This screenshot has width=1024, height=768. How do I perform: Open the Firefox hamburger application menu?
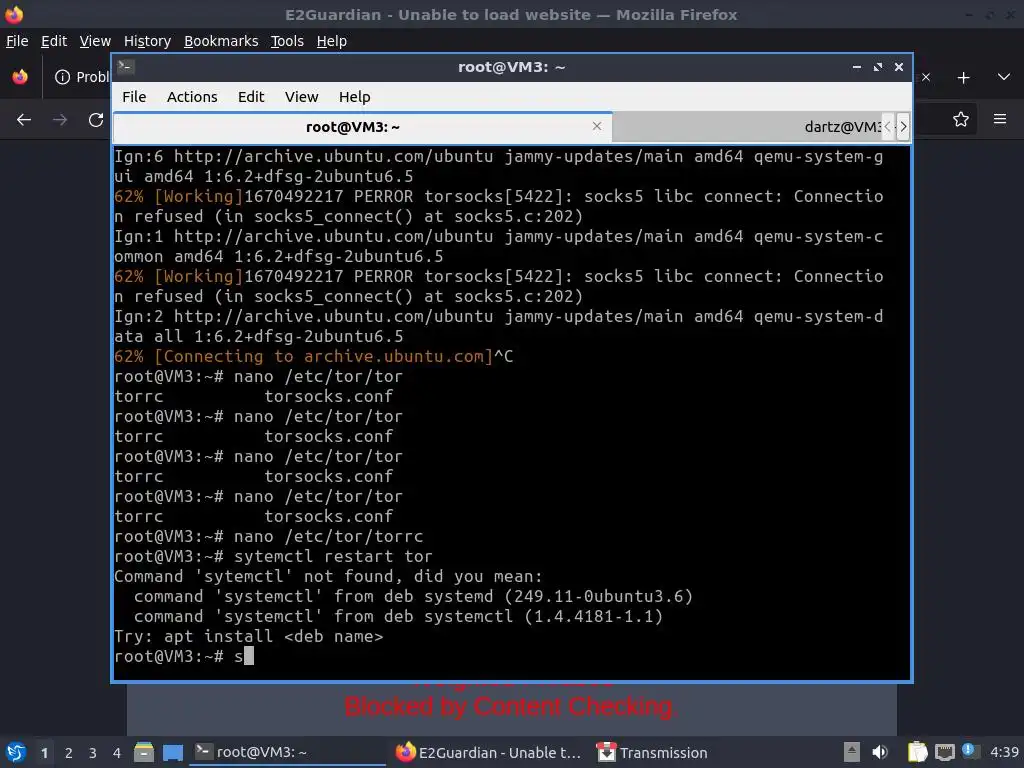point(1000,119)
